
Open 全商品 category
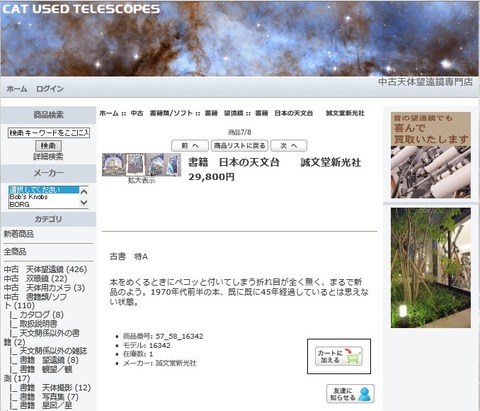[15, 251]
